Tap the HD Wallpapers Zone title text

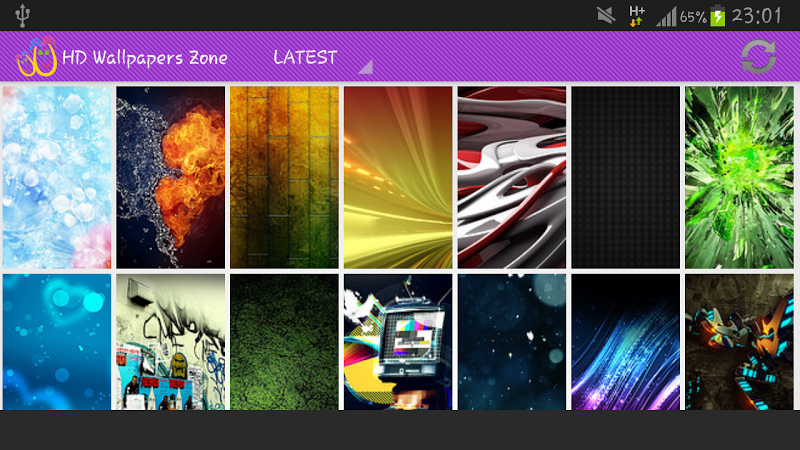pyautogui.click(x=145, y=58)
